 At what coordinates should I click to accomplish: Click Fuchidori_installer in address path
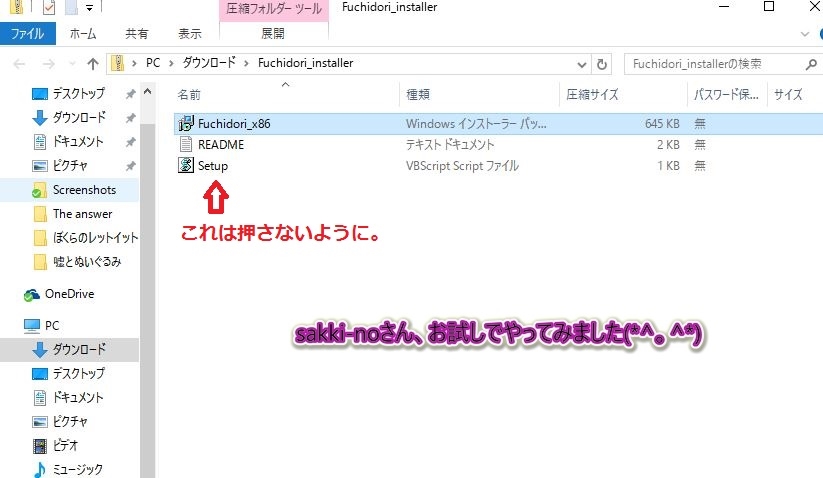305,63
